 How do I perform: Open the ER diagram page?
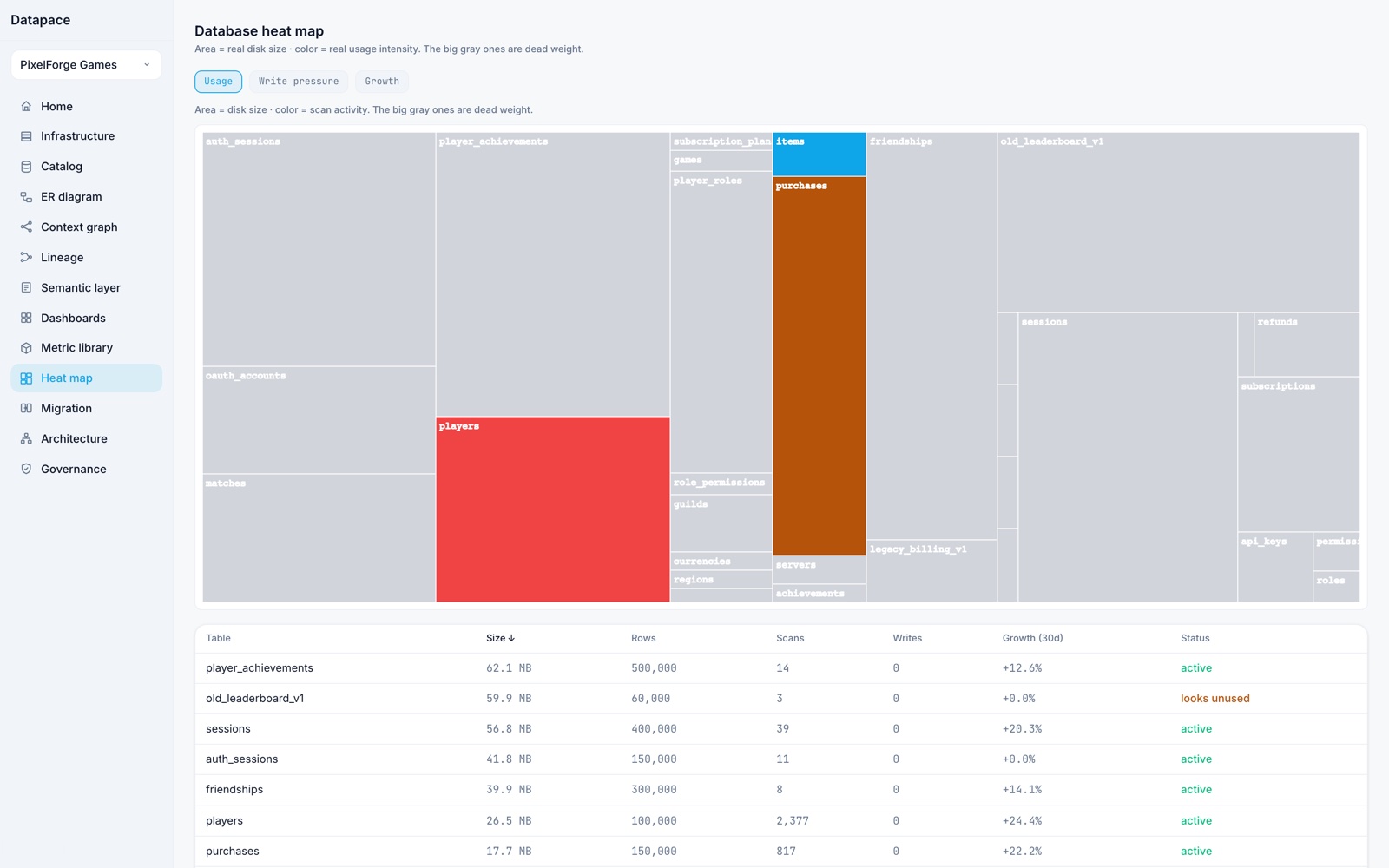pos(86,197)
